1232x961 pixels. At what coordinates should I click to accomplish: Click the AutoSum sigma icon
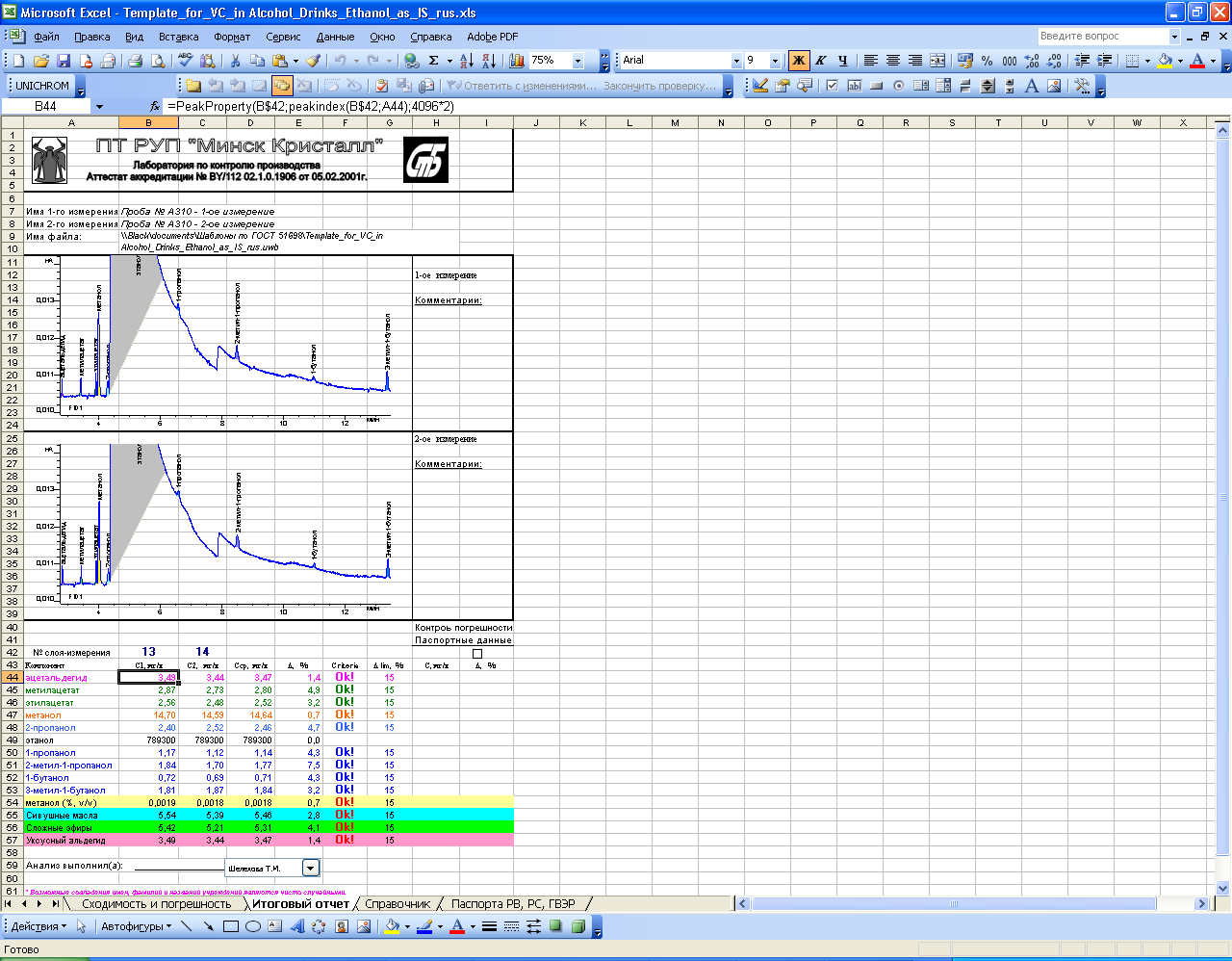(434, 61)
